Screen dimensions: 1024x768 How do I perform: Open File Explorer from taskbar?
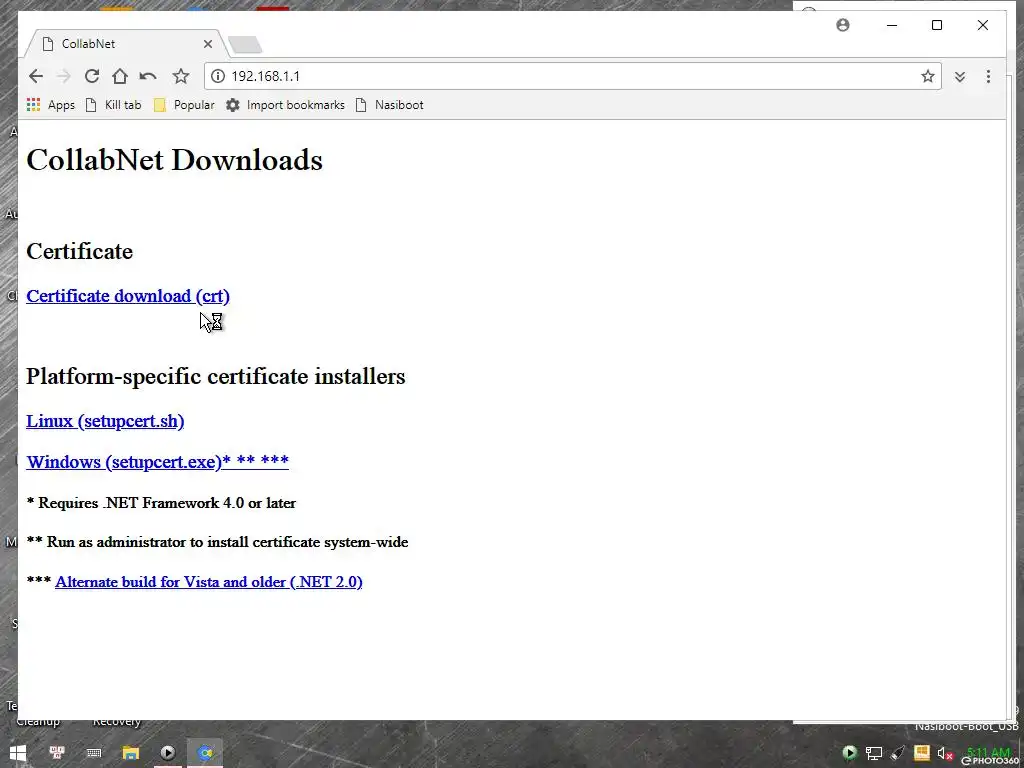pyautogui.click(x=131, y=753)
